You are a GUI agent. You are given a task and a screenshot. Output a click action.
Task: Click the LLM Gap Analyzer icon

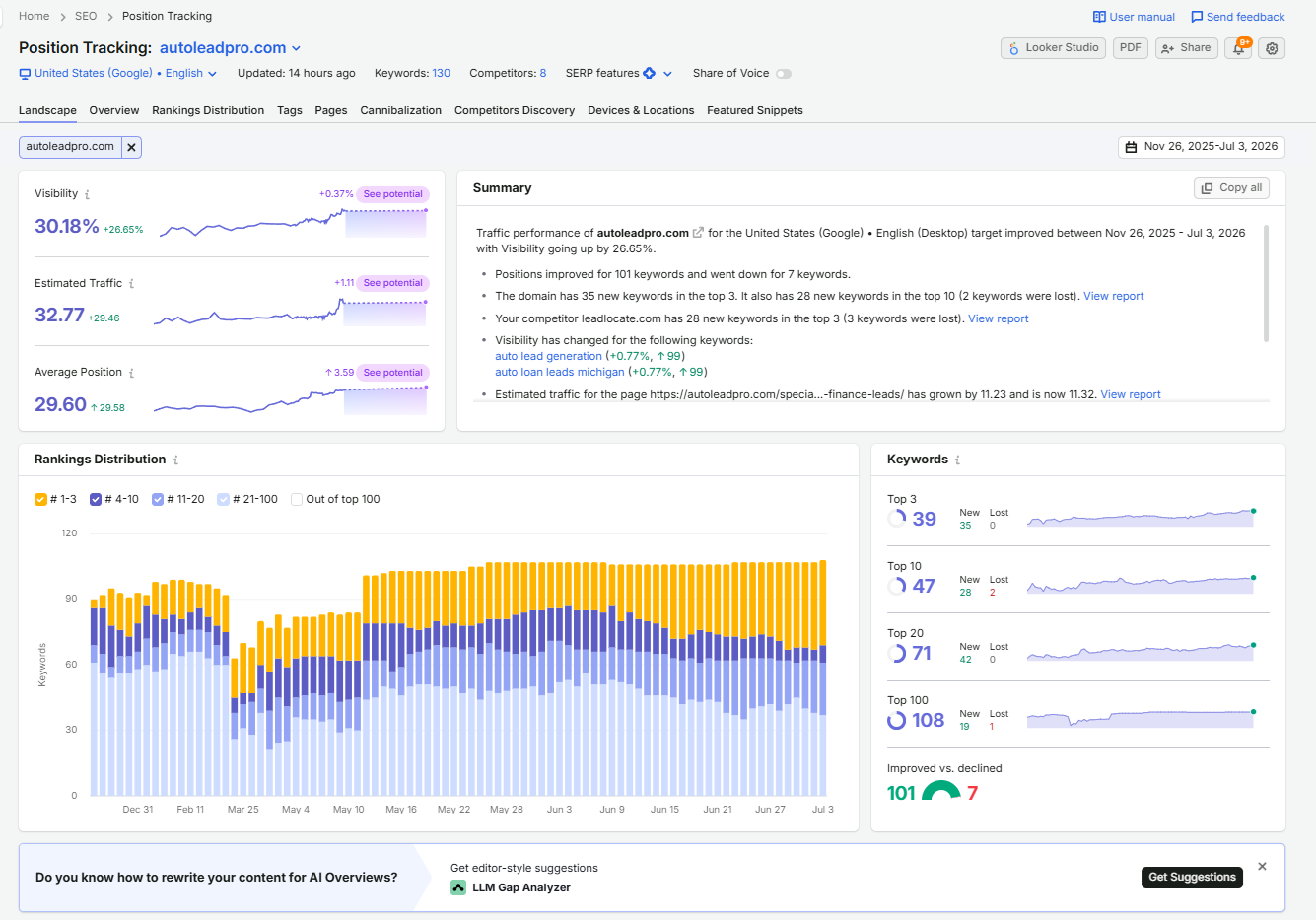point(458,887)
